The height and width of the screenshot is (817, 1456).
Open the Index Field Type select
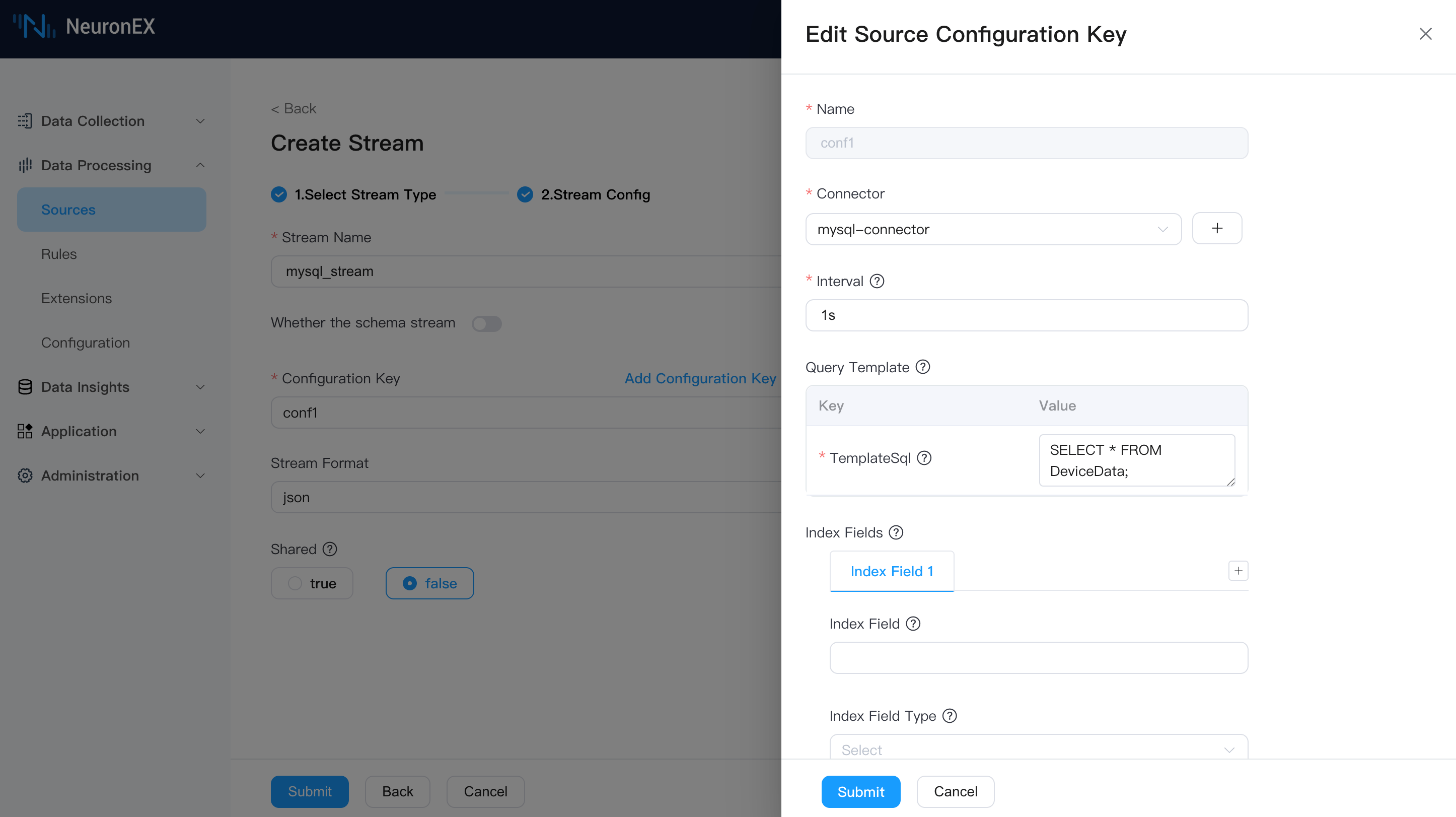(x=1038, y=748)
